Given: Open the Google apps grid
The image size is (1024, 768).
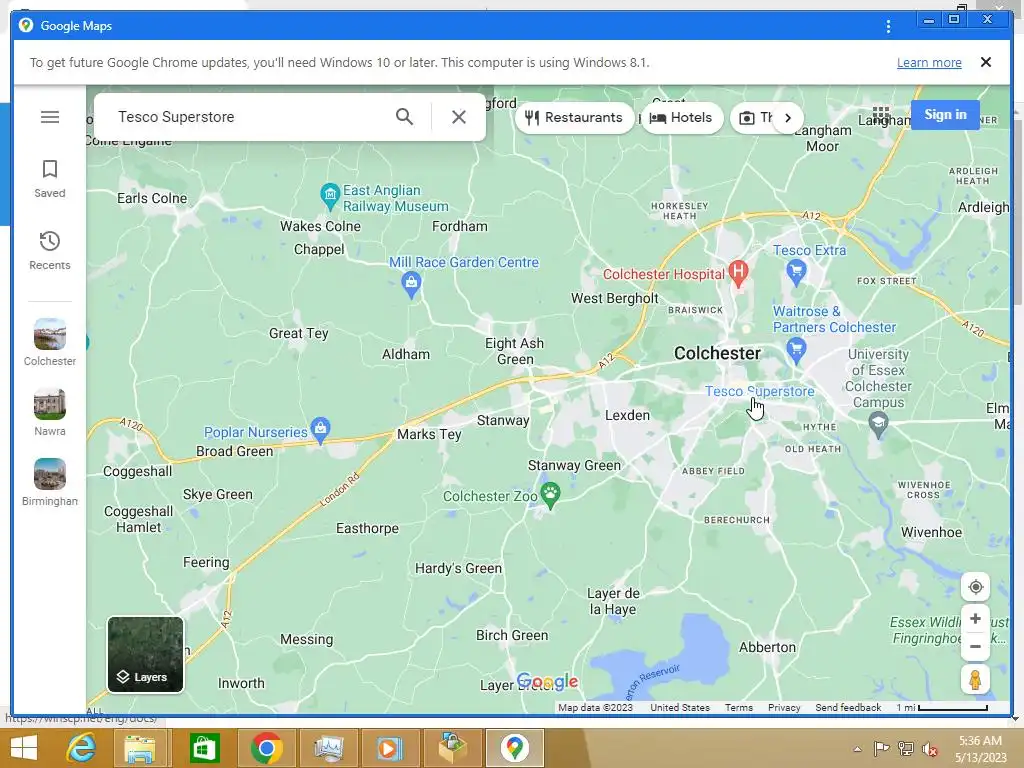Looking at the screenshot, I should 881,115.
